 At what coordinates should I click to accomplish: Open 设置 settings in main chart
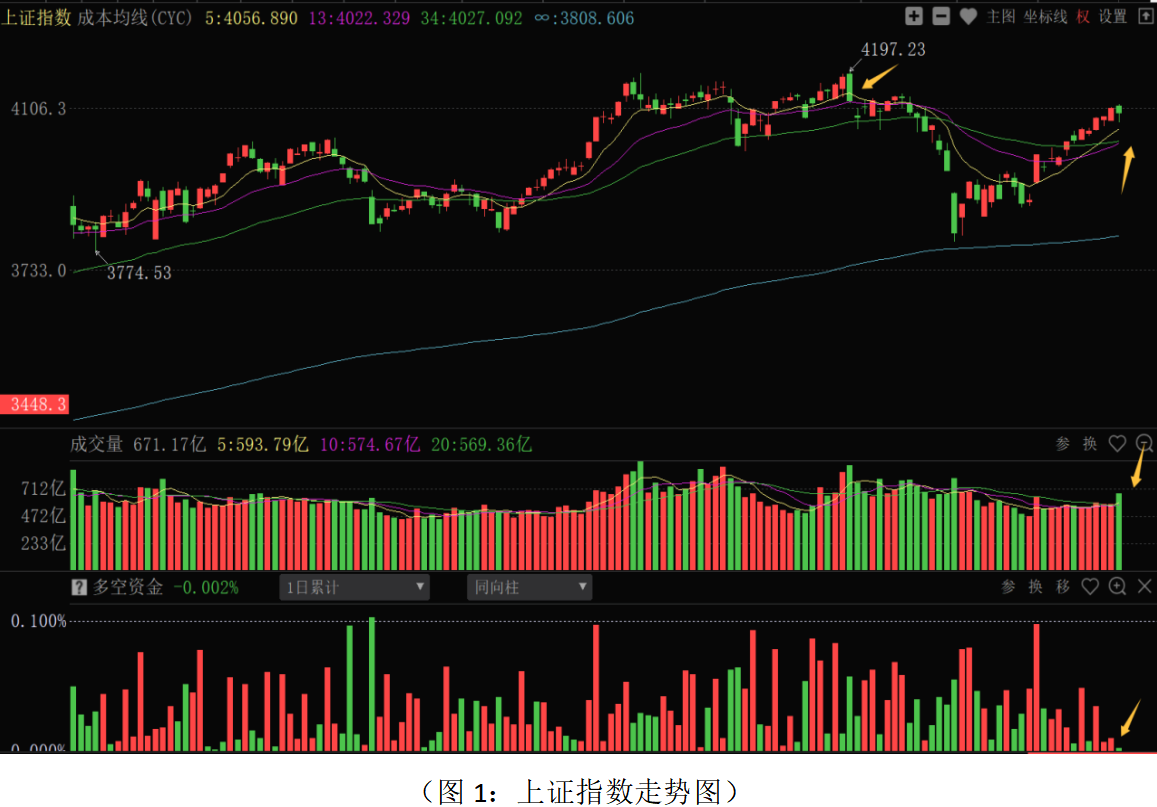1113,16
